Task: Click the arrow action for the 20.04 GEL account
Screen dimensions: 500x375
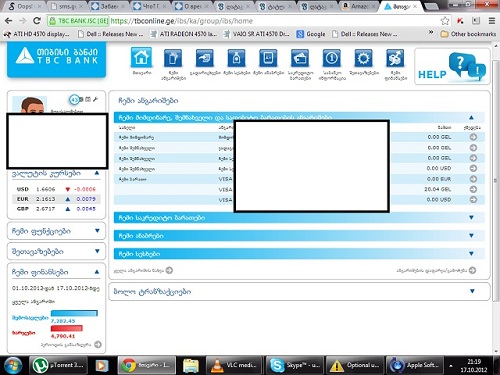Action: point(473,189)
